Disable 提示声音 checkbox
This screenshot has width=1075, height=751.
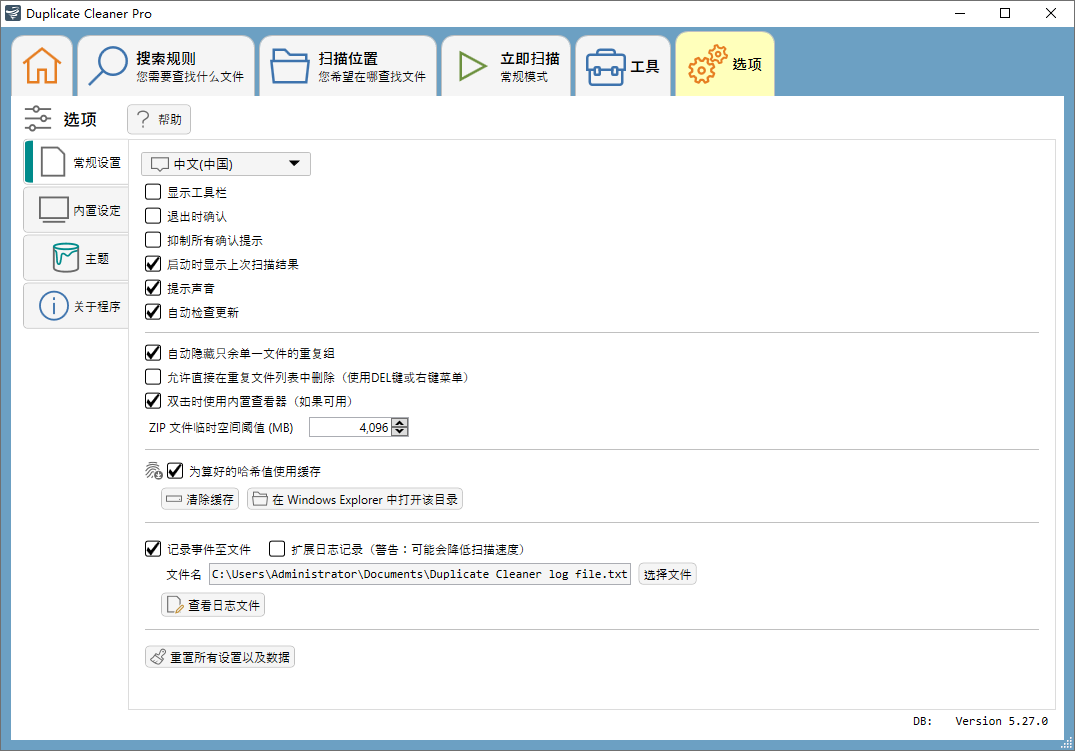pos(153,288)
